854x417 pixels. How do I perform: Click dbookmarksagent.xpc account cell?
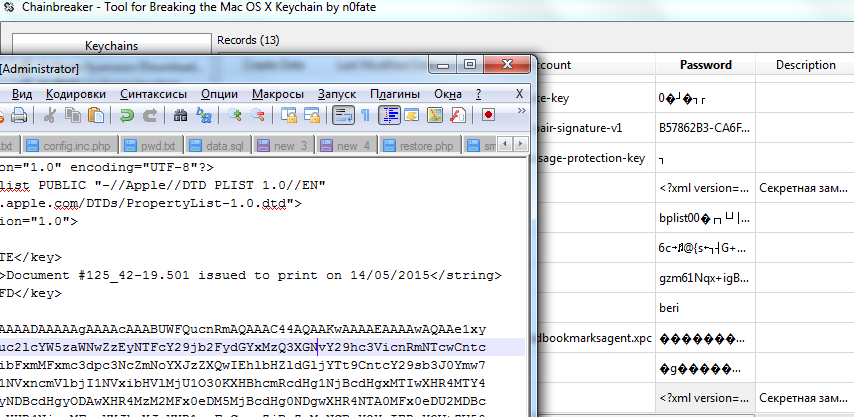pos(596,338)
